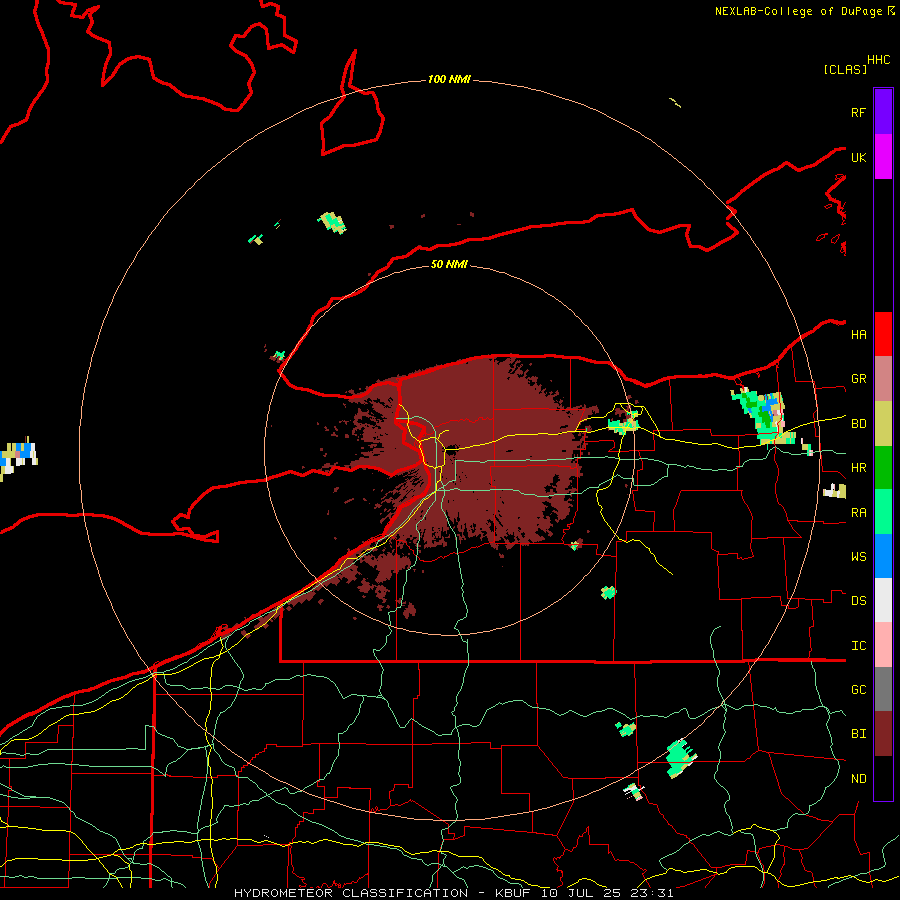Click the ND black legend swatch
Screen dimensions: 900x900
(x=883, y=778)
